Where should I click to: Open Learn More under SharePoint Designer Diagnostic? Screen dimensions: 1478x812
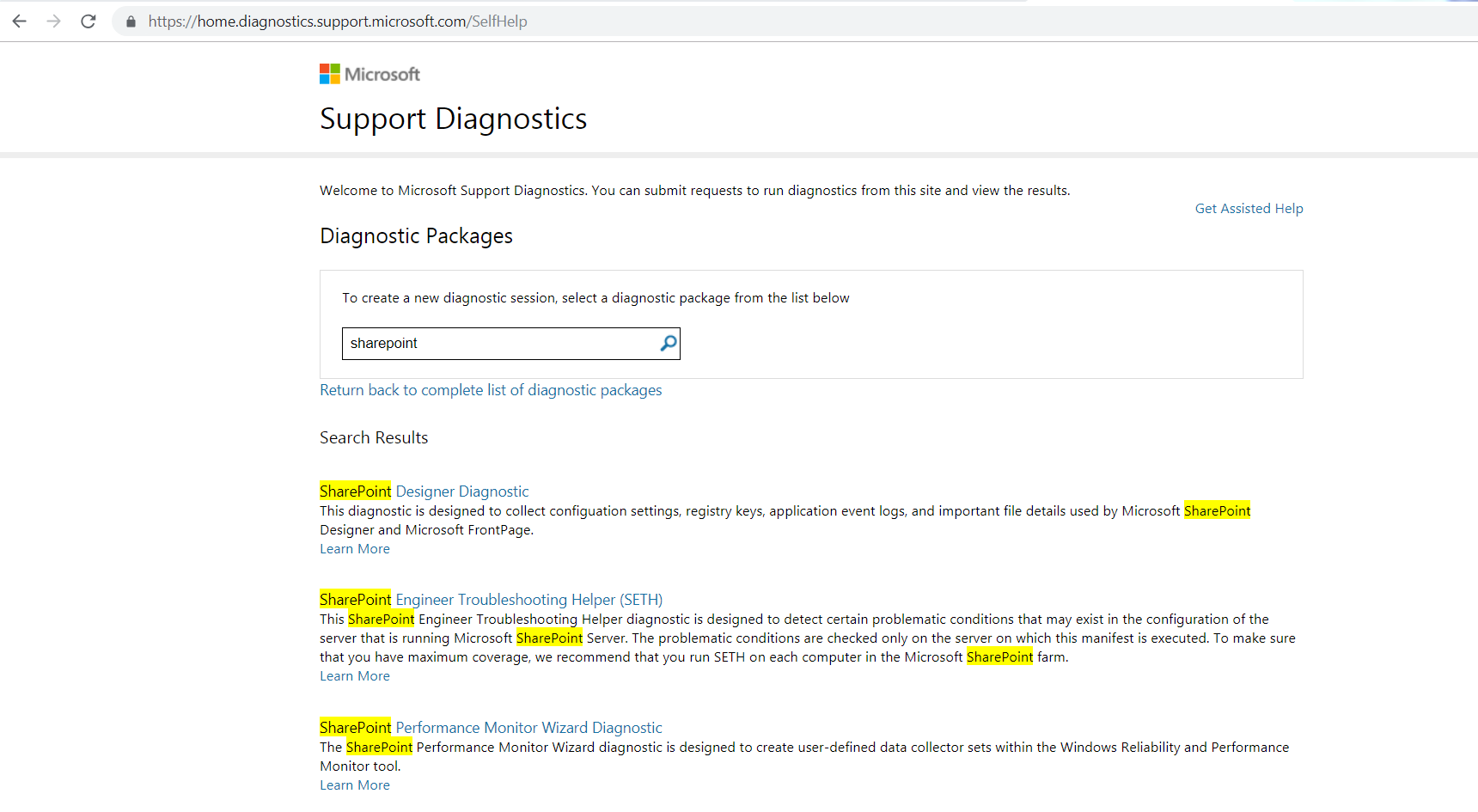tap(355, 549)
